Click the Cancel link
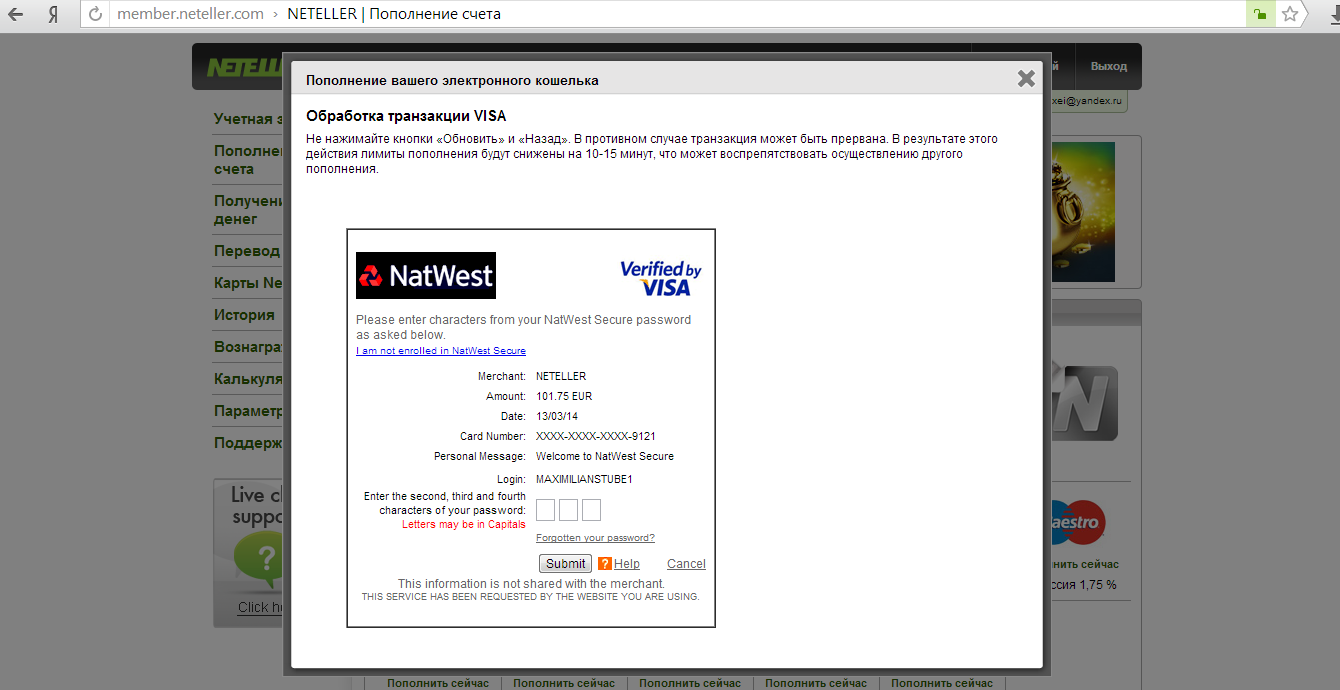 [x=686, y=564]
